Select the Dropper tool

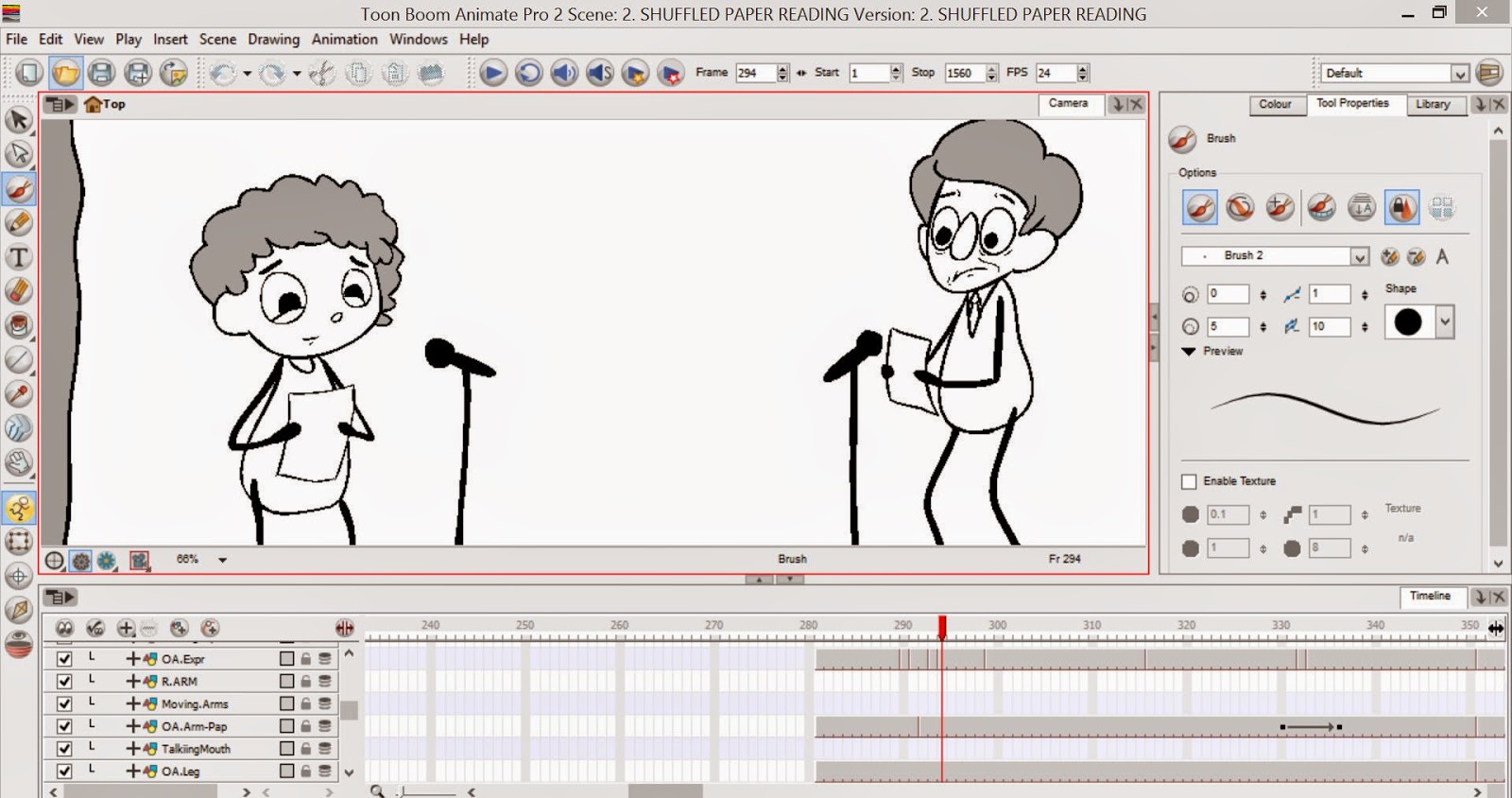[19, 393]
